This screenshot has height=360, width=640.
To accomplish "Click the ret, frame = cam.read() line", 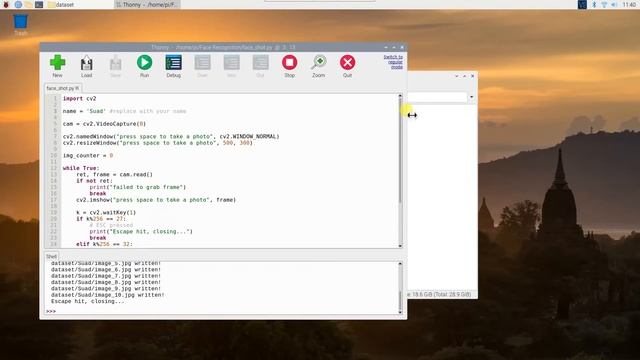I will point(114,174).
